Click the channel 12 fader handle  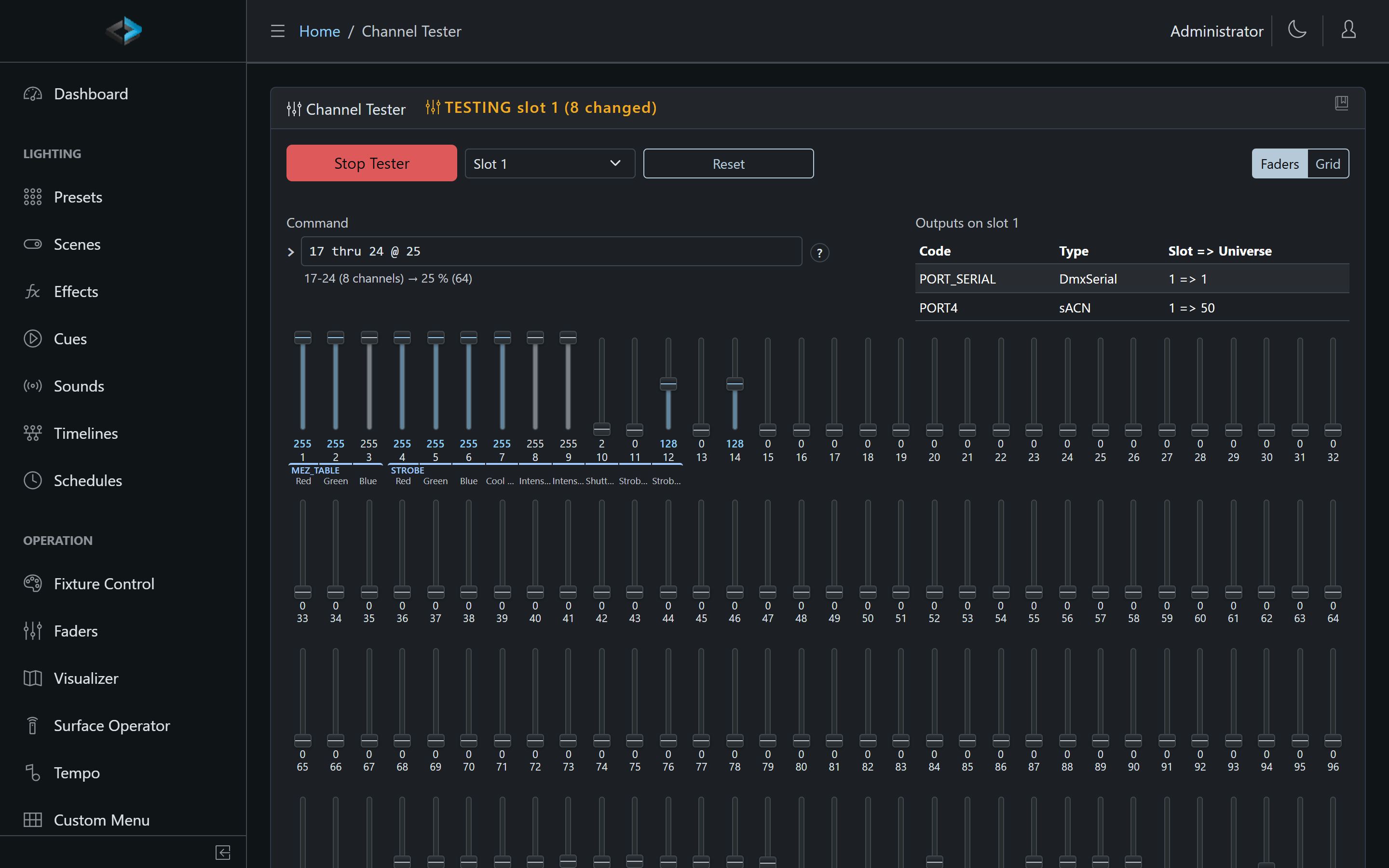coord(668,383)
